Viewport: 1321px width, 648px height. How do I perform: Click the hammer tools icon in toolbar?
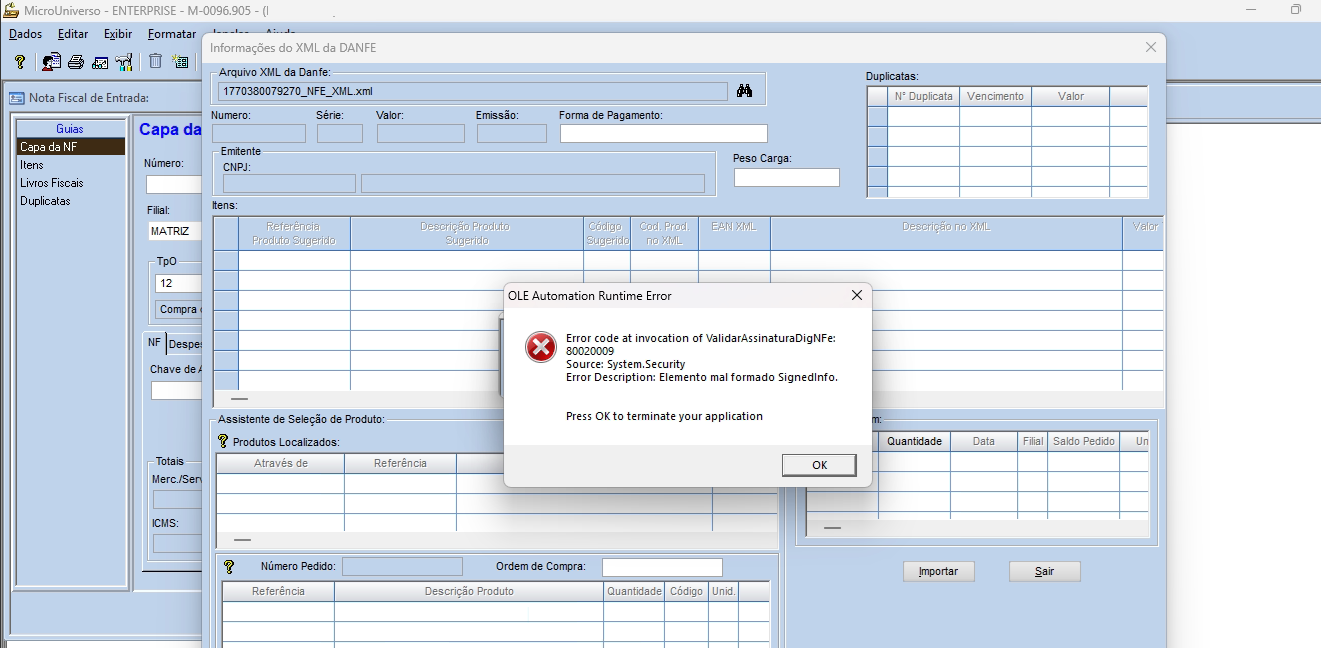[x=124, y=62]
